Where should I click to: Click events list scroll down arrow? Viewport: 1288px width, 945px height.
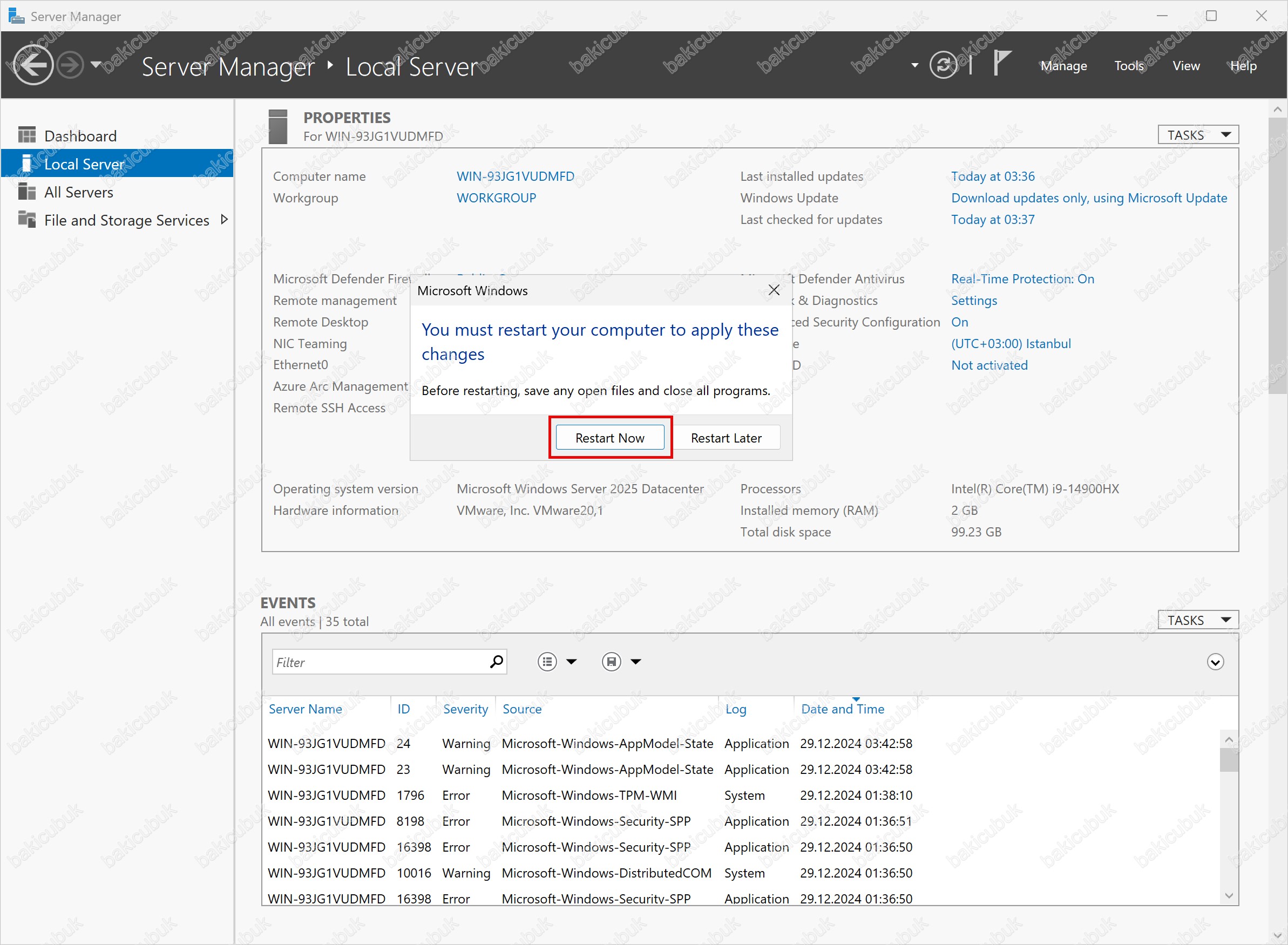click(1229, 895)
